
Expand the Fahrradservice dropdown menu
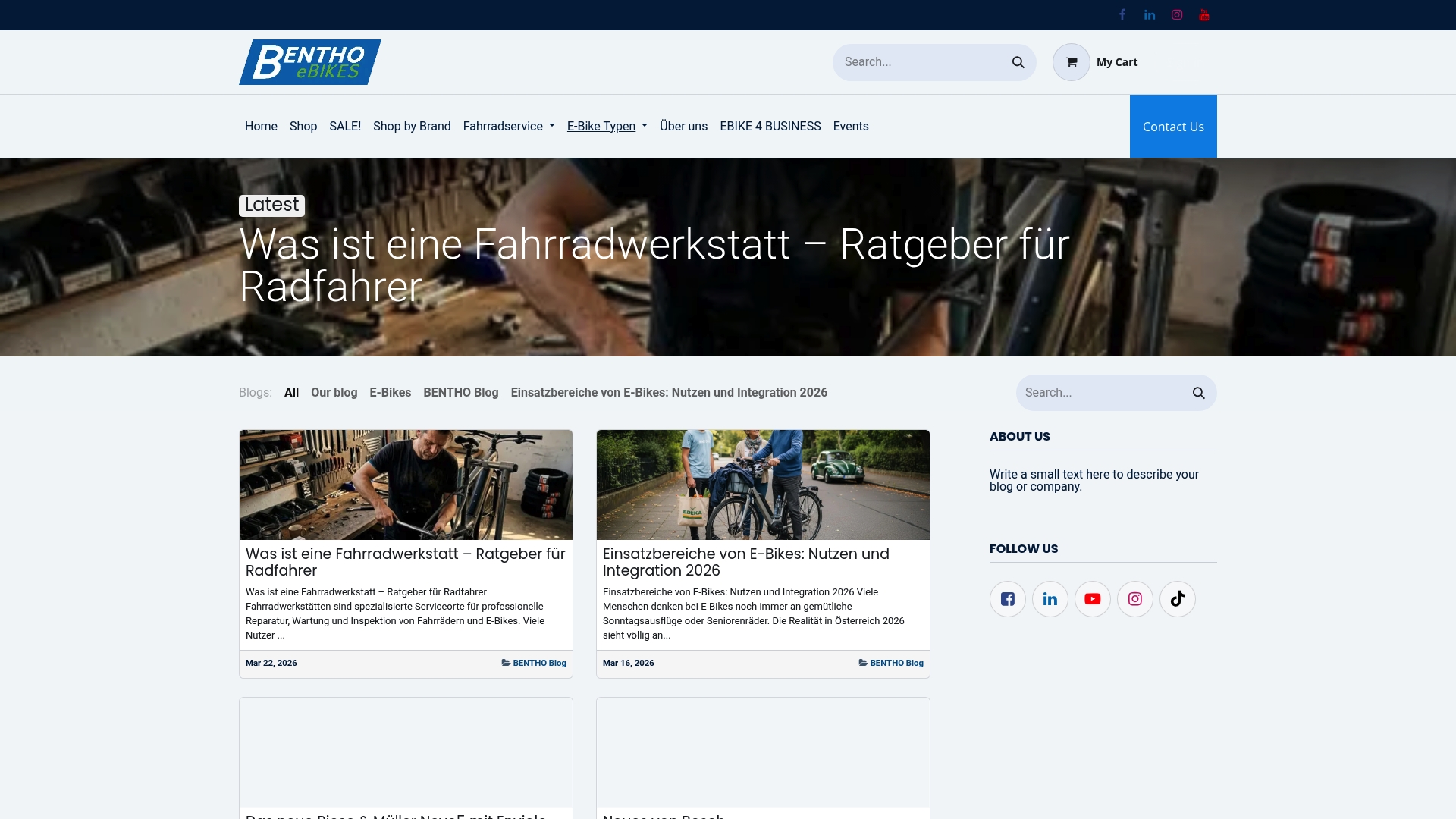pyautogui.click(x=509, y=126)
